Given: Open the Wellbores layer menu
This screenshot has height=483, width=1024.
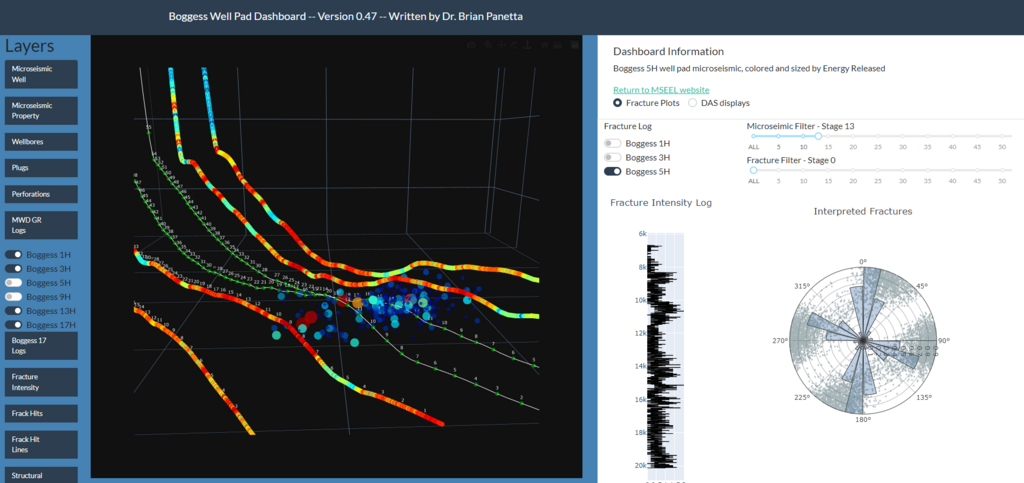Looking at the screenshot, I should click(x=41, y=141).
